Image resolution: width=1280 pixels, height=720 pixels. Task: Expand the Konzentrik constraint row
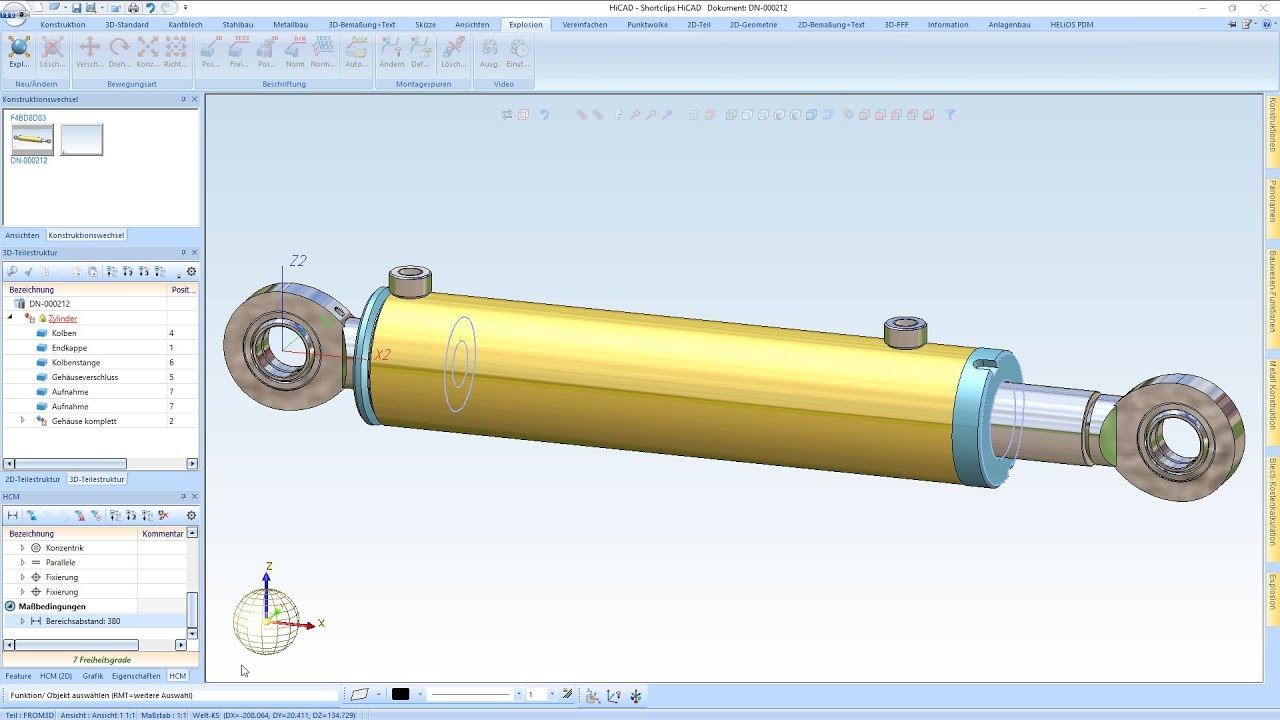click(23, 548)
